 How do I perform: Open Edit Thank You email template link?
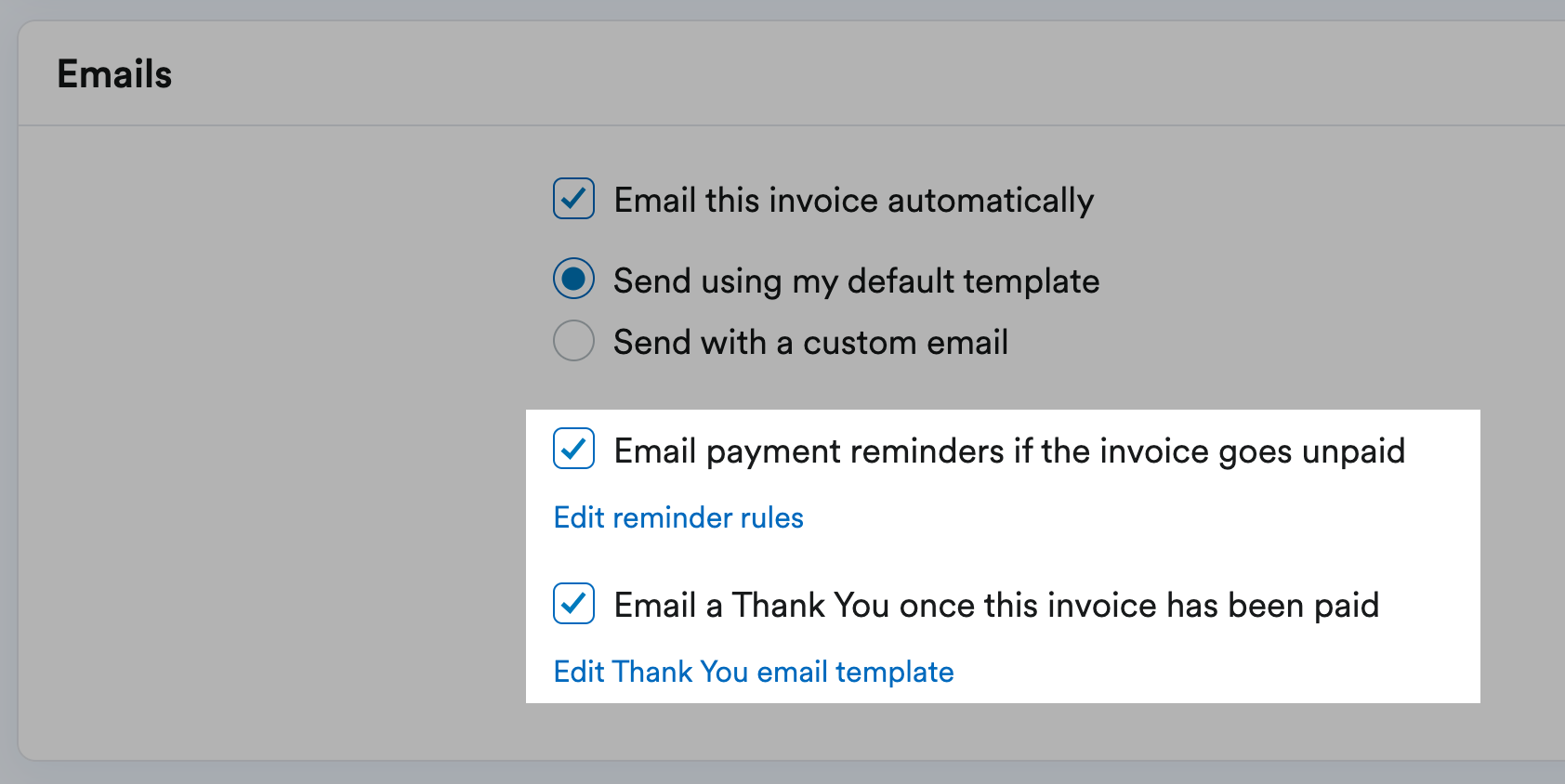[754, 672]
